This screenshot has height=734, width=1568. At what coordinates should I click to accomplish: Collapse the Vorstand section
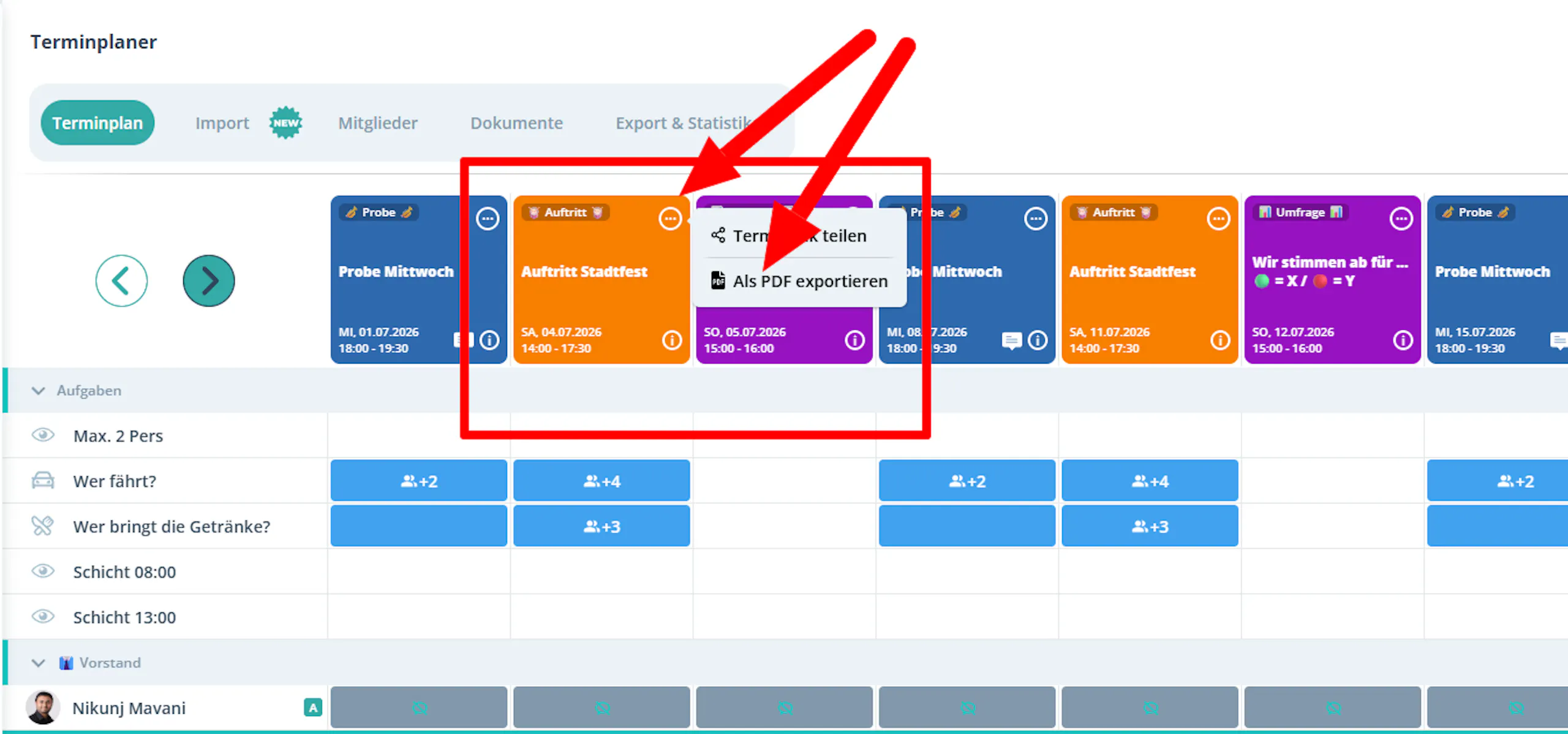click(38, 663)
